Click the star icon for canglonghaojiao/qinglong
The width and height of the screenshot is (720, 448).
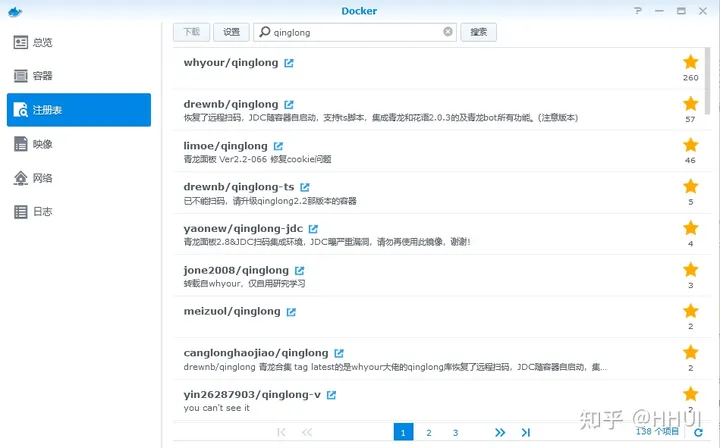coord(690,353)
